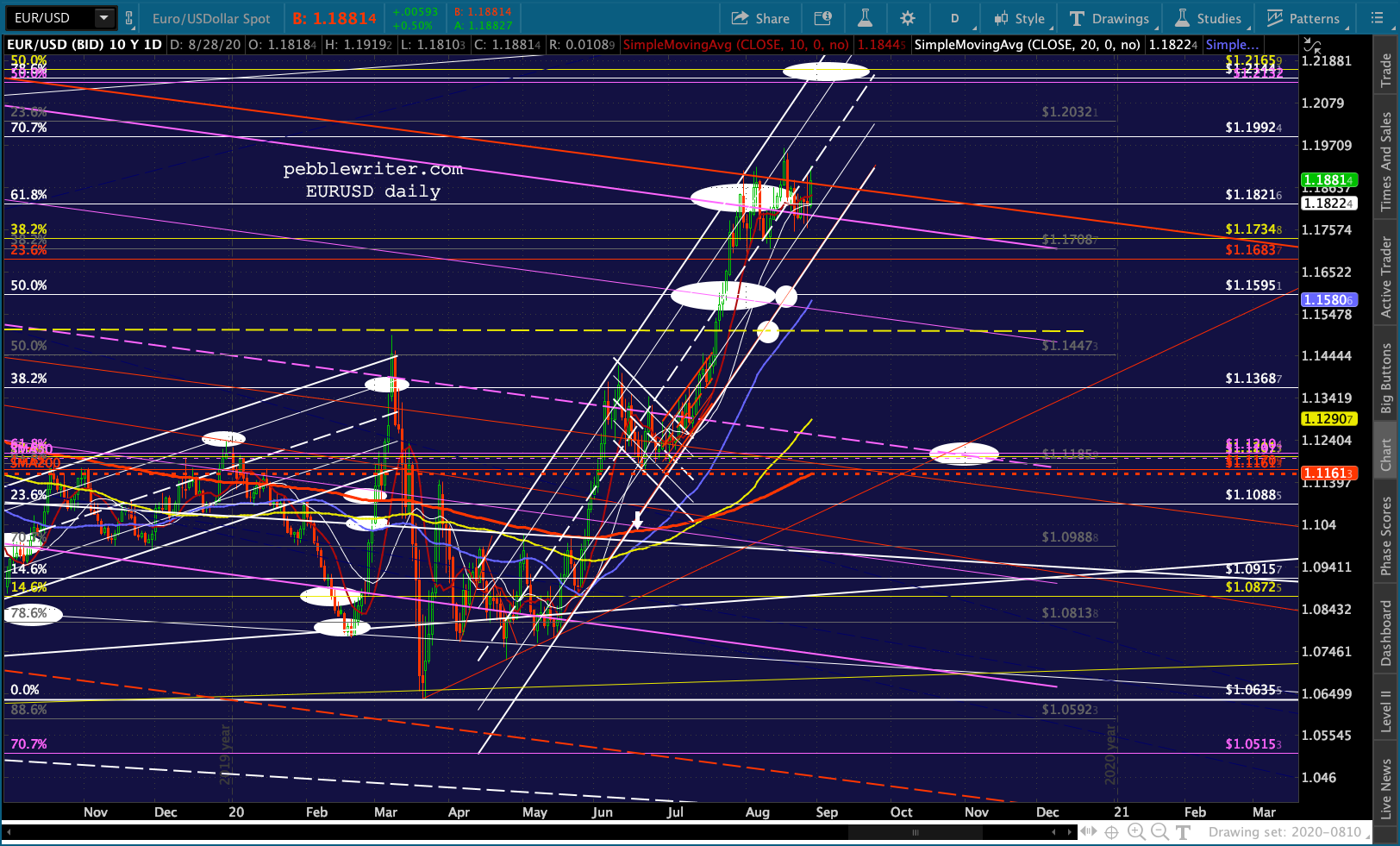
Task: Click the ask price A: 1.18827
Action: 483,26
